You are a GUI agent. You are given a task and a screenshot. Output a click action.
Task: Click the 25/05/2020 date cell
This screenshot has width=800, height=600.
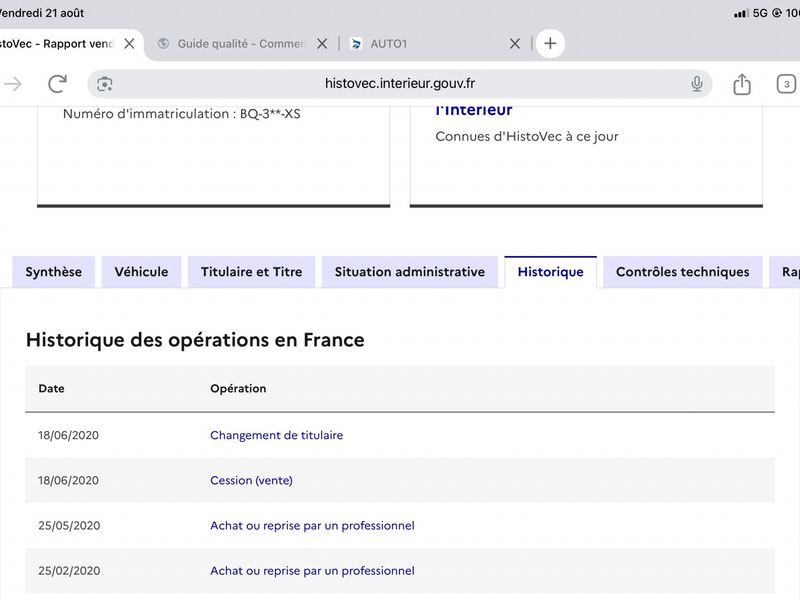(x=69, y=526)
